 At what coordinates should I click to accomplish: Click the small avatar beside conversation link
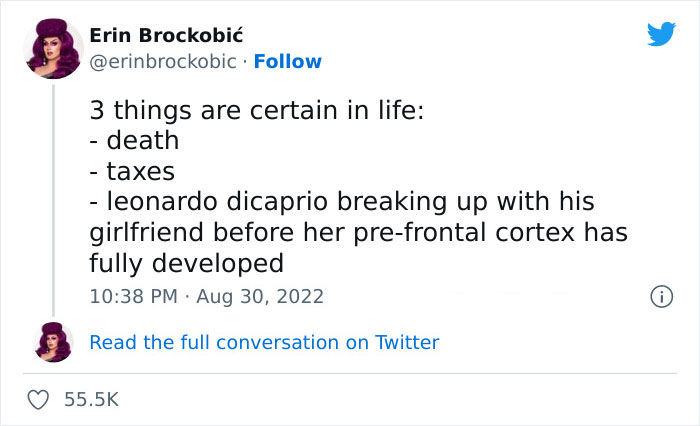pos(53,342)
